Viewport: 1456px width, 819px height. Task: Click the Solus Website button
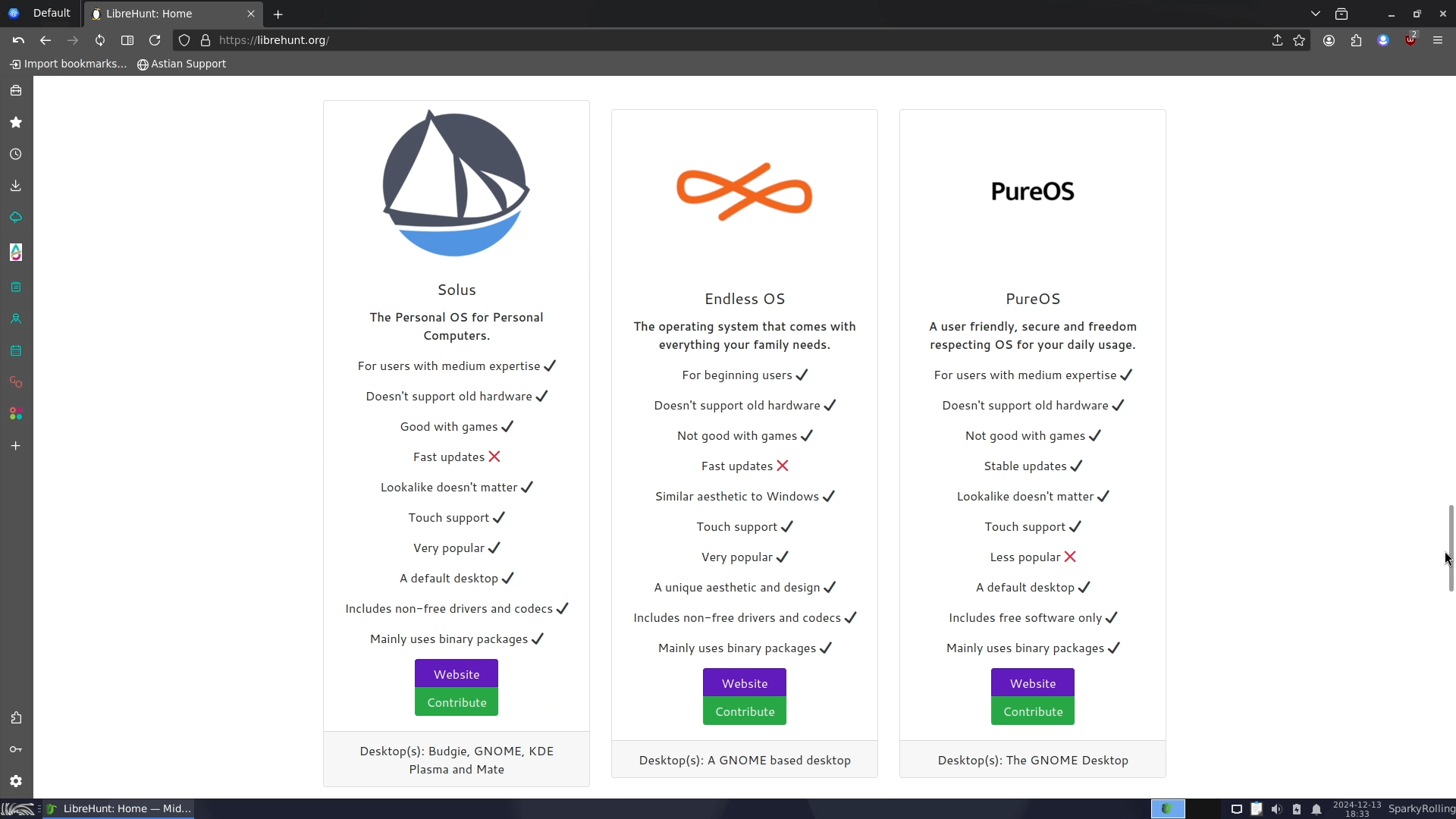(457, 674)
